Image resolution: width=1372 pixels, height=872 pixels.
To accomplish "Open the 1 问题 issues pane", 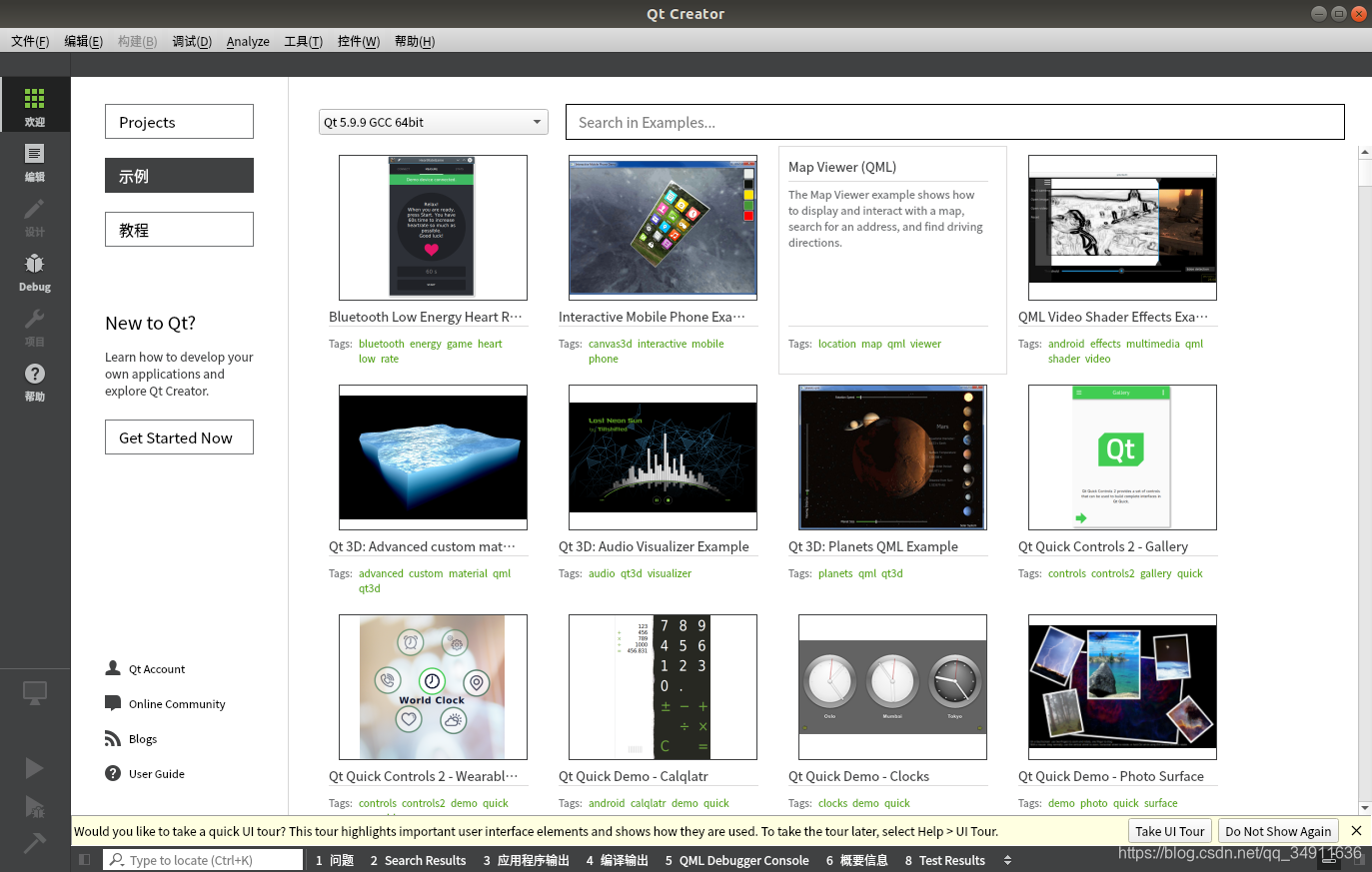I will click(x=335, y=860).
